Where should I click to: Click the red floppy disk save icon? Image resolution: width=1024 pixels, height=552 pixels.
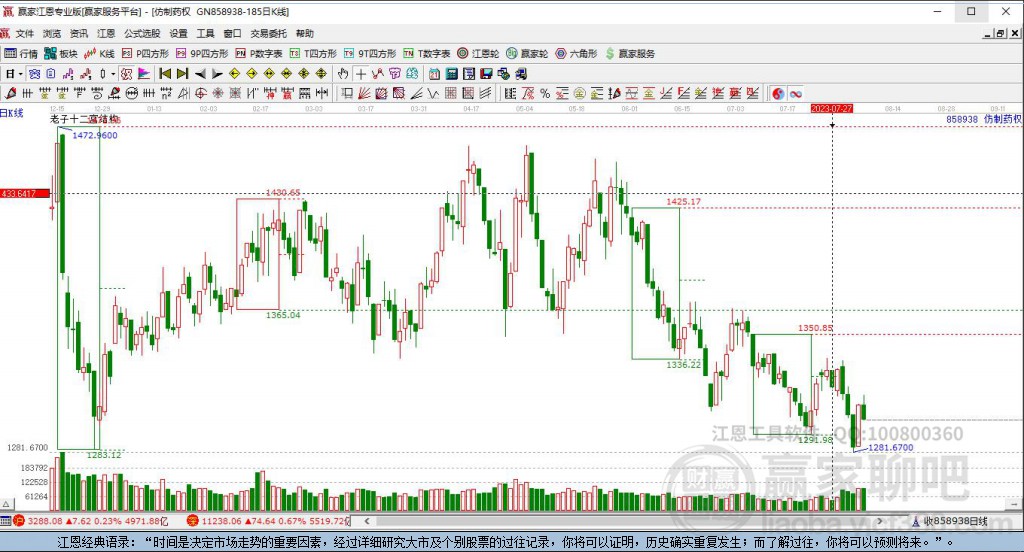pos(487,74)
